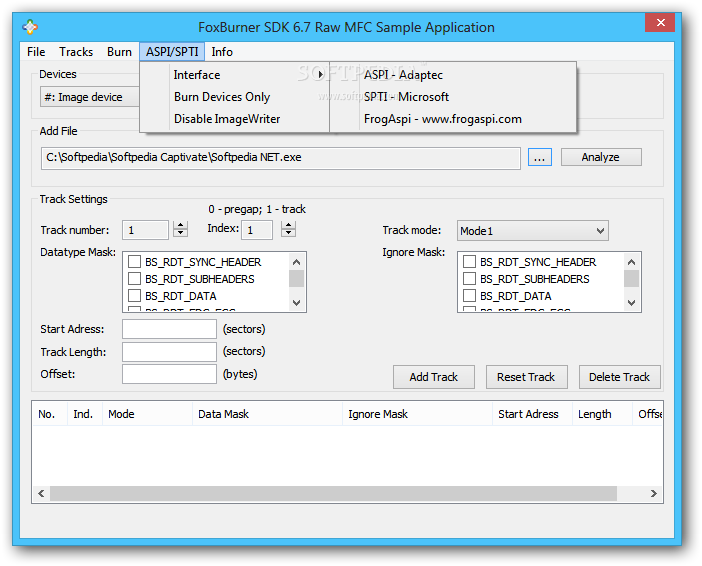
Task: Check BS_RDT_DATA in Datatype Mask
Action: pos(135,296)
